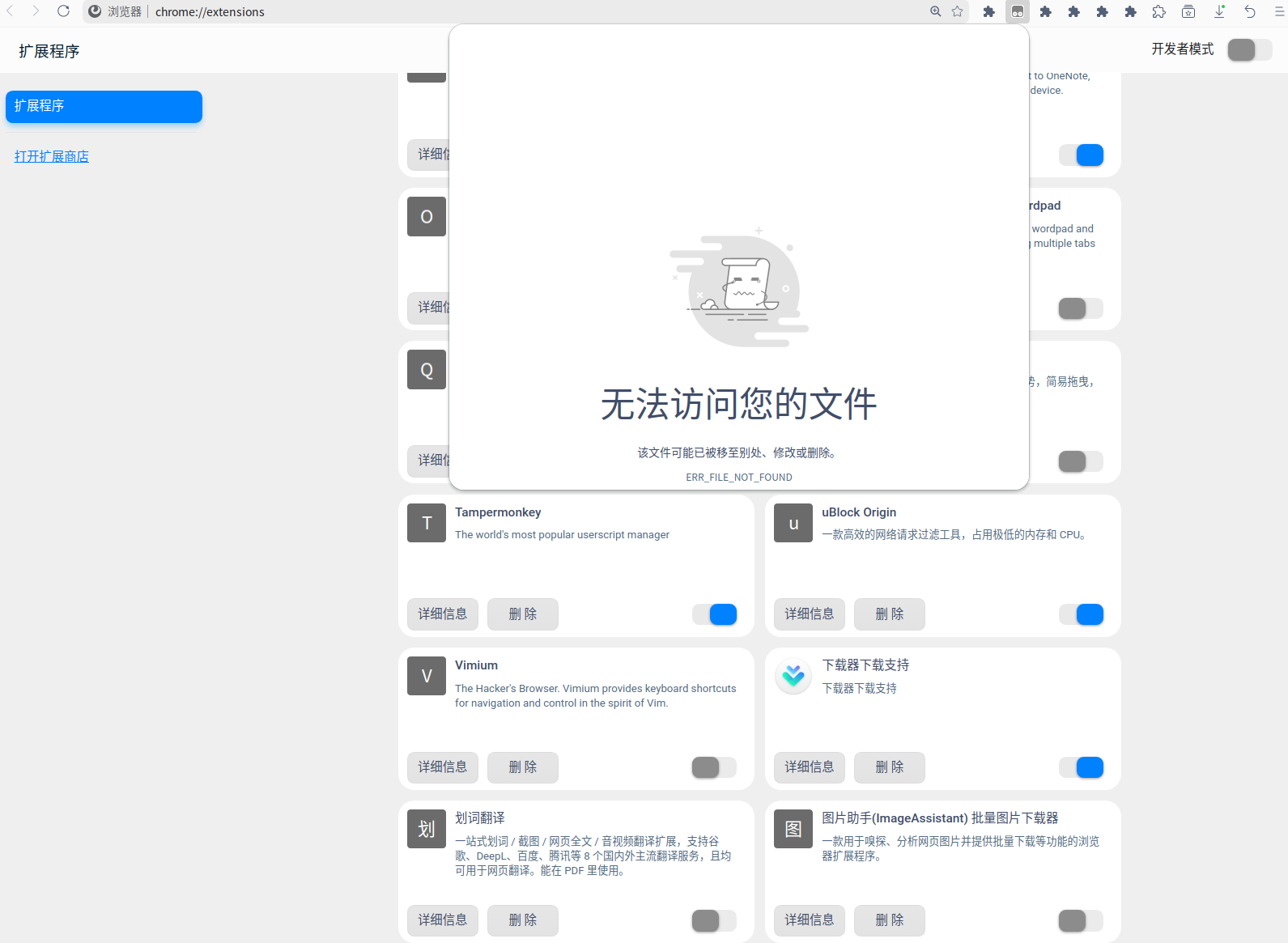Viewport: 1288px width, 943px height.
Task: Remove Tampermonkey with 删除
Action: [523, 614]
